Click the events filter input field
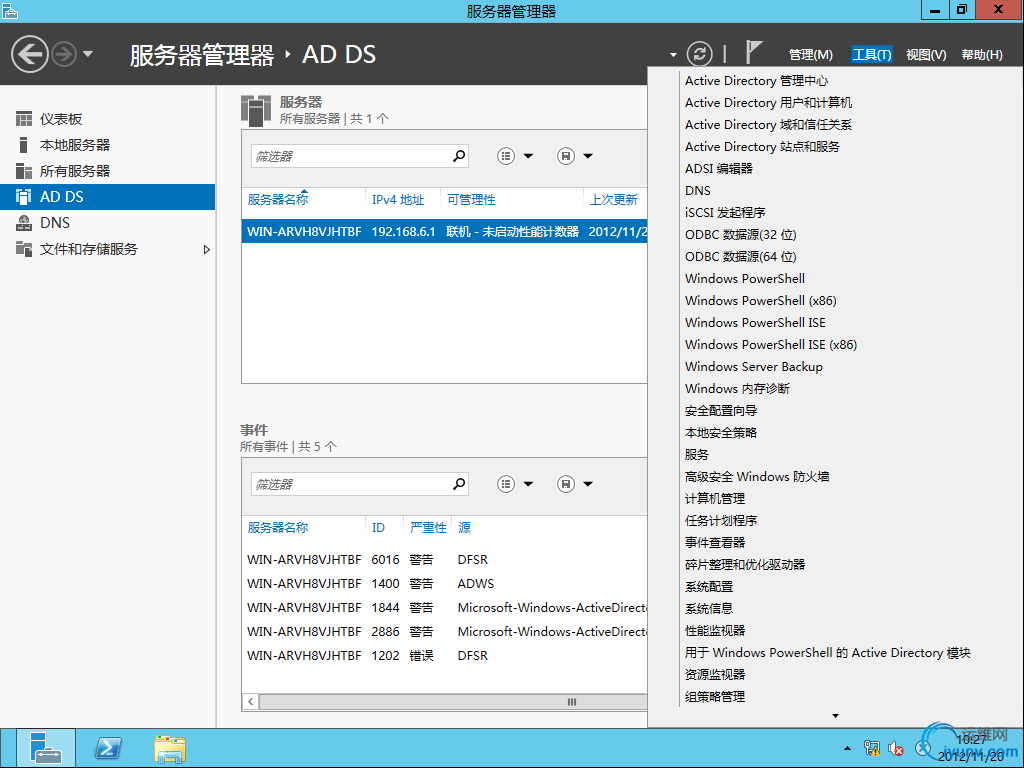1024x768 pixels. coord(349,484)
